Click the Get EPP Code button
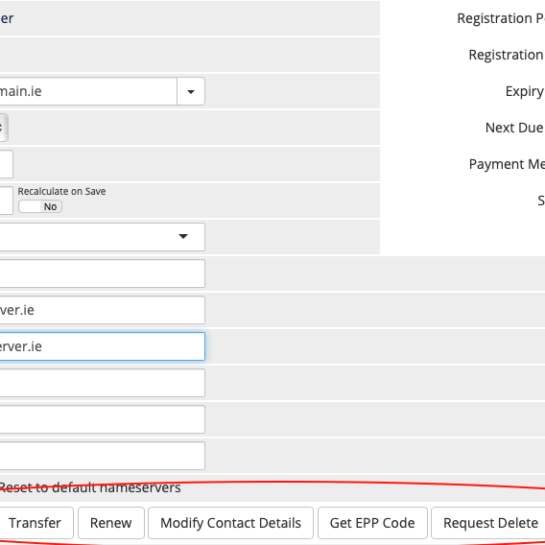The width and height of the screenshot is (545, 545). (372, 523)
